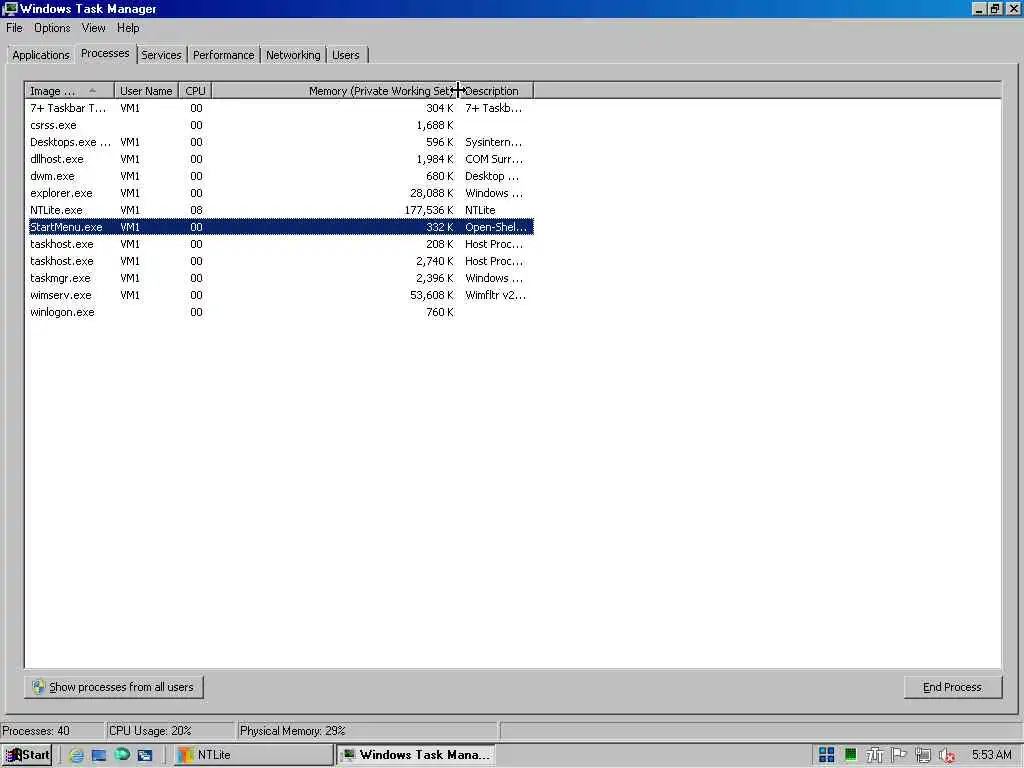Screen dimensions: 1024x768
Task: Click the fourth quick launch window icon
Action: [x=144, y=755]
